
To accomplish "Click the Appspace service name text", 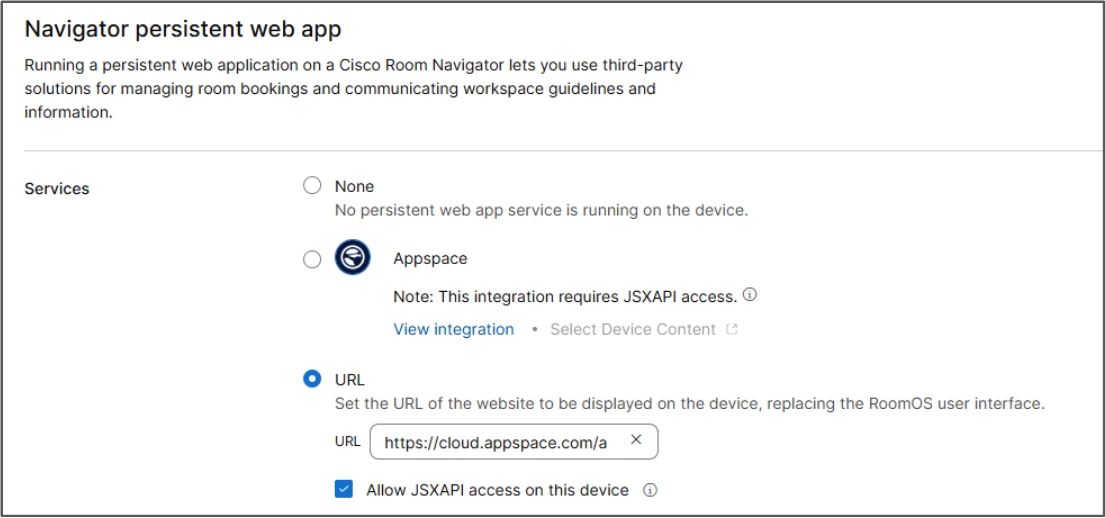I will click(430, 259).
